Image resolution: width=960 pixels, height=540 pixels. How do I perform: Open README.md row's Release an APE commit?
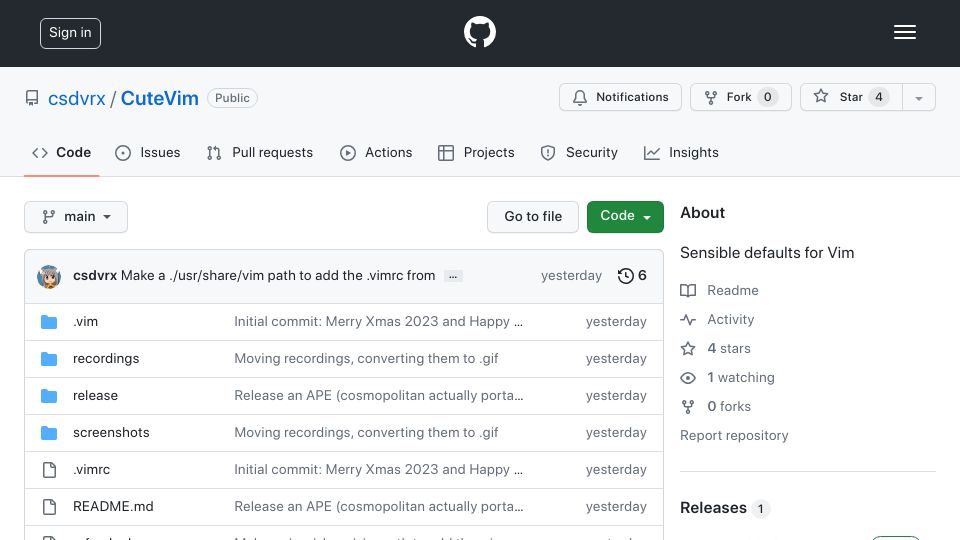coord(378,506)
